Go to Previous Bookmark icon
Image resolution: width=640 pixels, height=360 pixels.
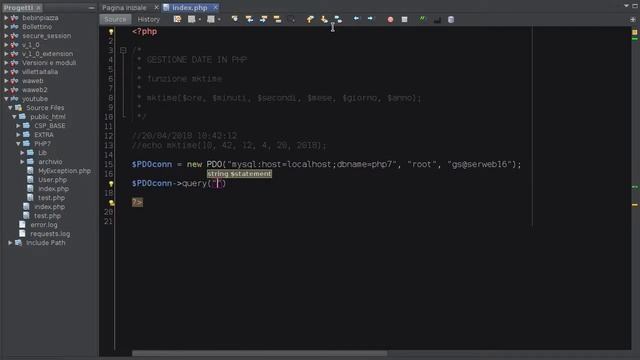tap(310, 19)
